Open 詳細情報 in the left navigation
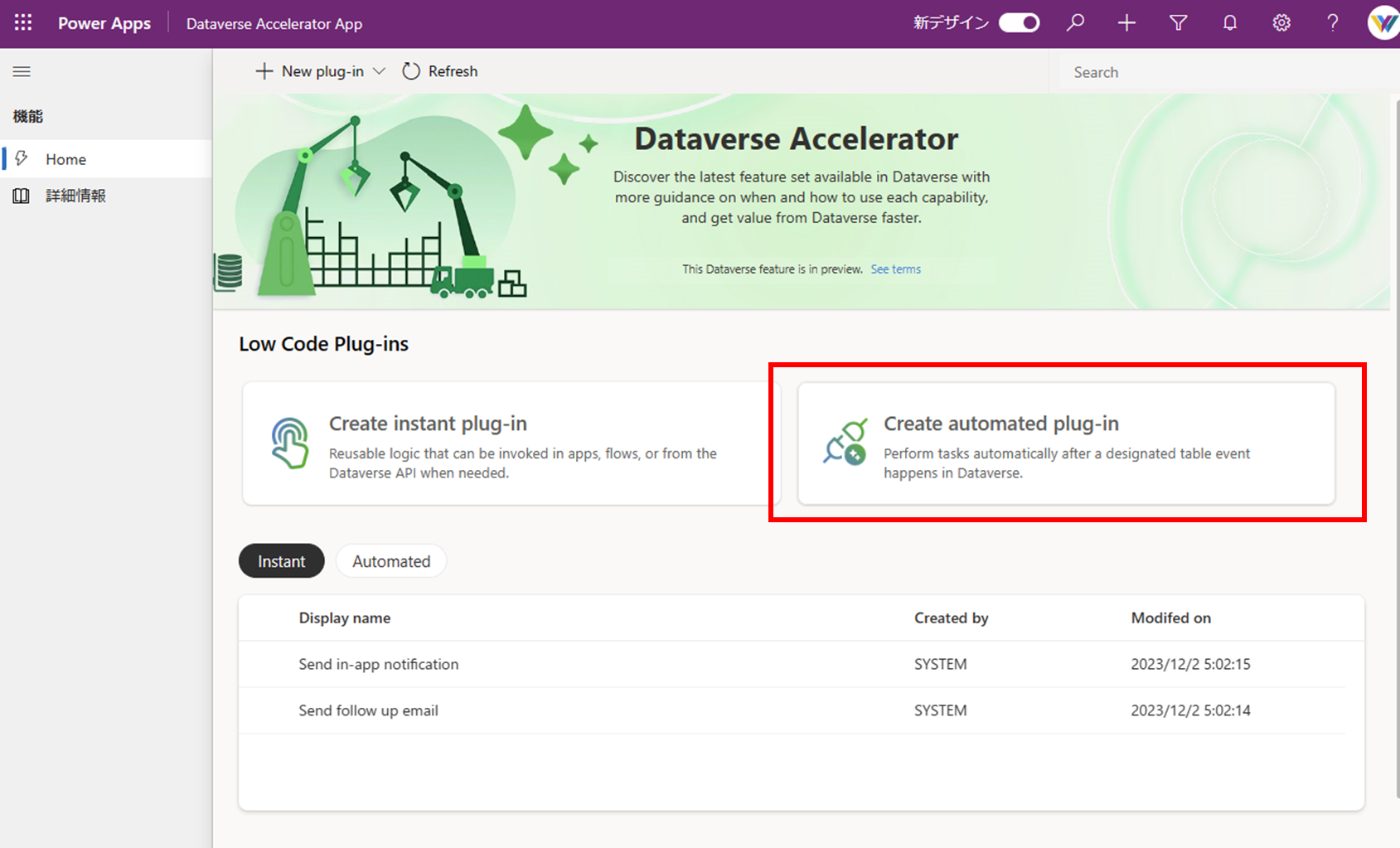The width and height of the screenshot is (1400, 848). pos(106,196)
